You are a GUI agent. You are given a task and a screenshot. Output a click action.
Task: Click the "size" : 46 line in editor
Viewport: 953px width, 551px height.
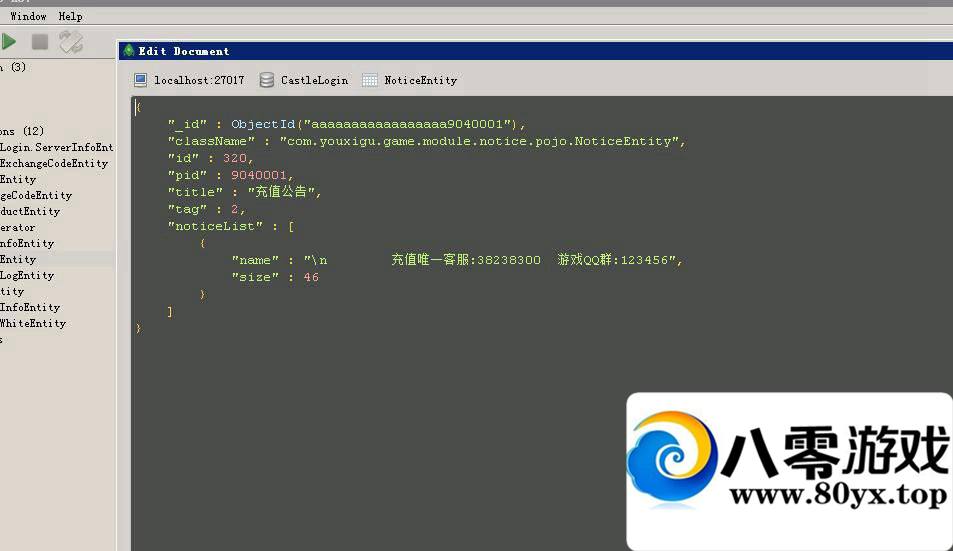click(x=275, y=277)
